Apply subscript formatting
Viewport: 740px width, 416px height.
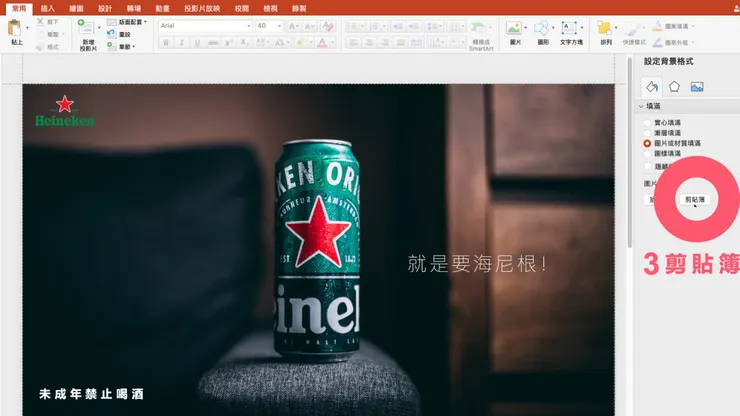(x=244, y=43)
